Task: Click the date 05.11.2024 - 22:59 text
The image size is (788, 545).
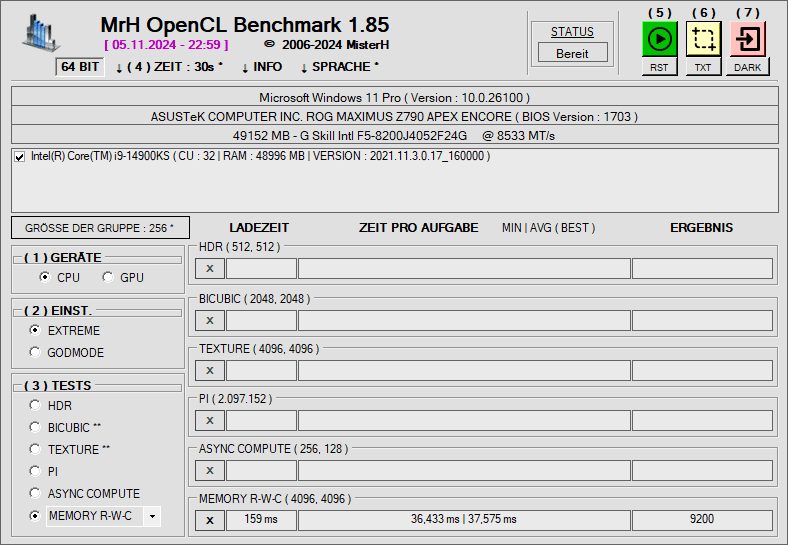Action: [x=166, y=45]
